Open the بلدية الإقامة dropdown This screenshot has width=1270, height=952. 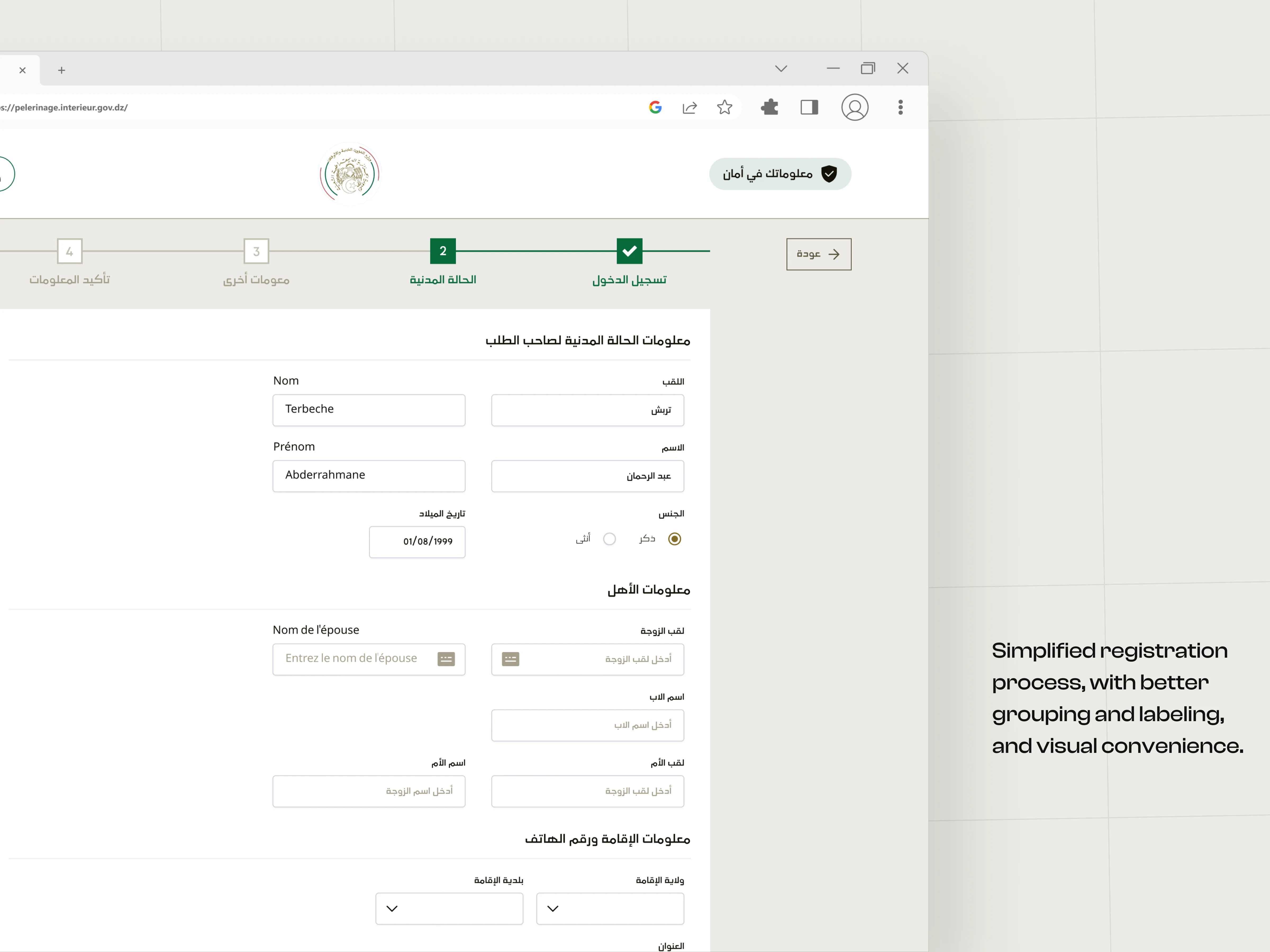click(449, 908)
